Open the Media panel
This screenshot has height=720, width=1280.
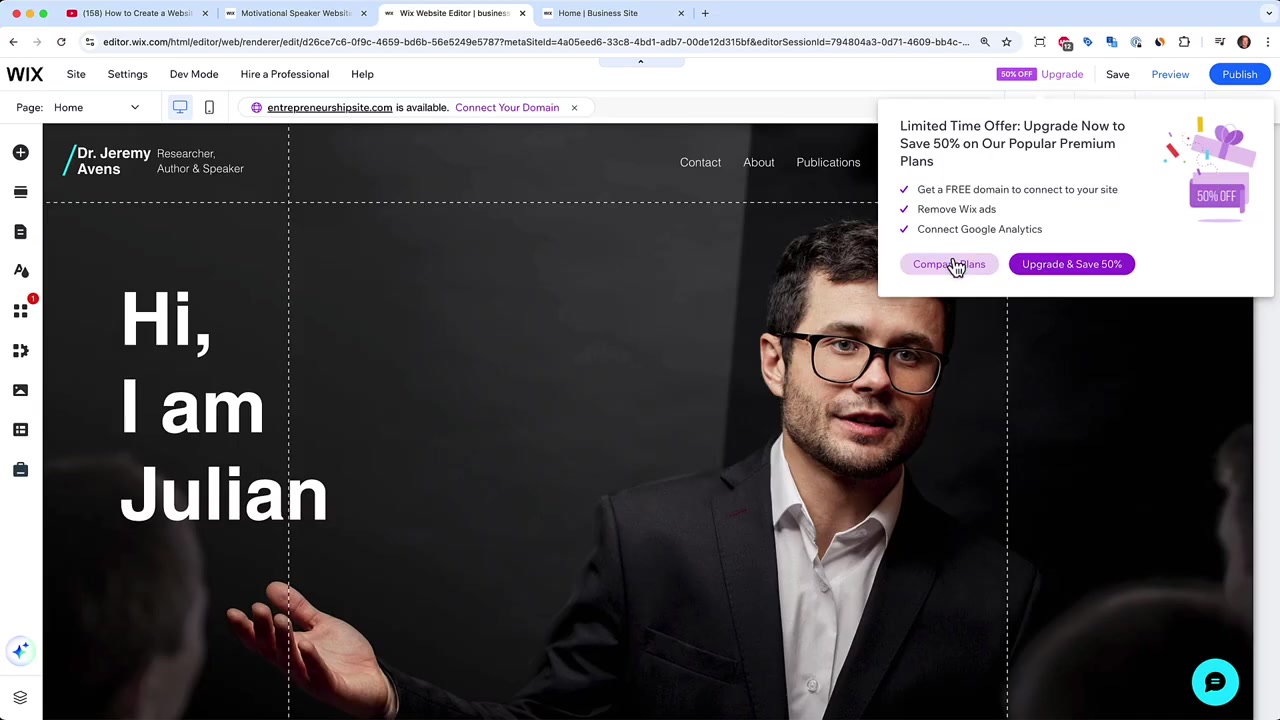pos(20,390)
